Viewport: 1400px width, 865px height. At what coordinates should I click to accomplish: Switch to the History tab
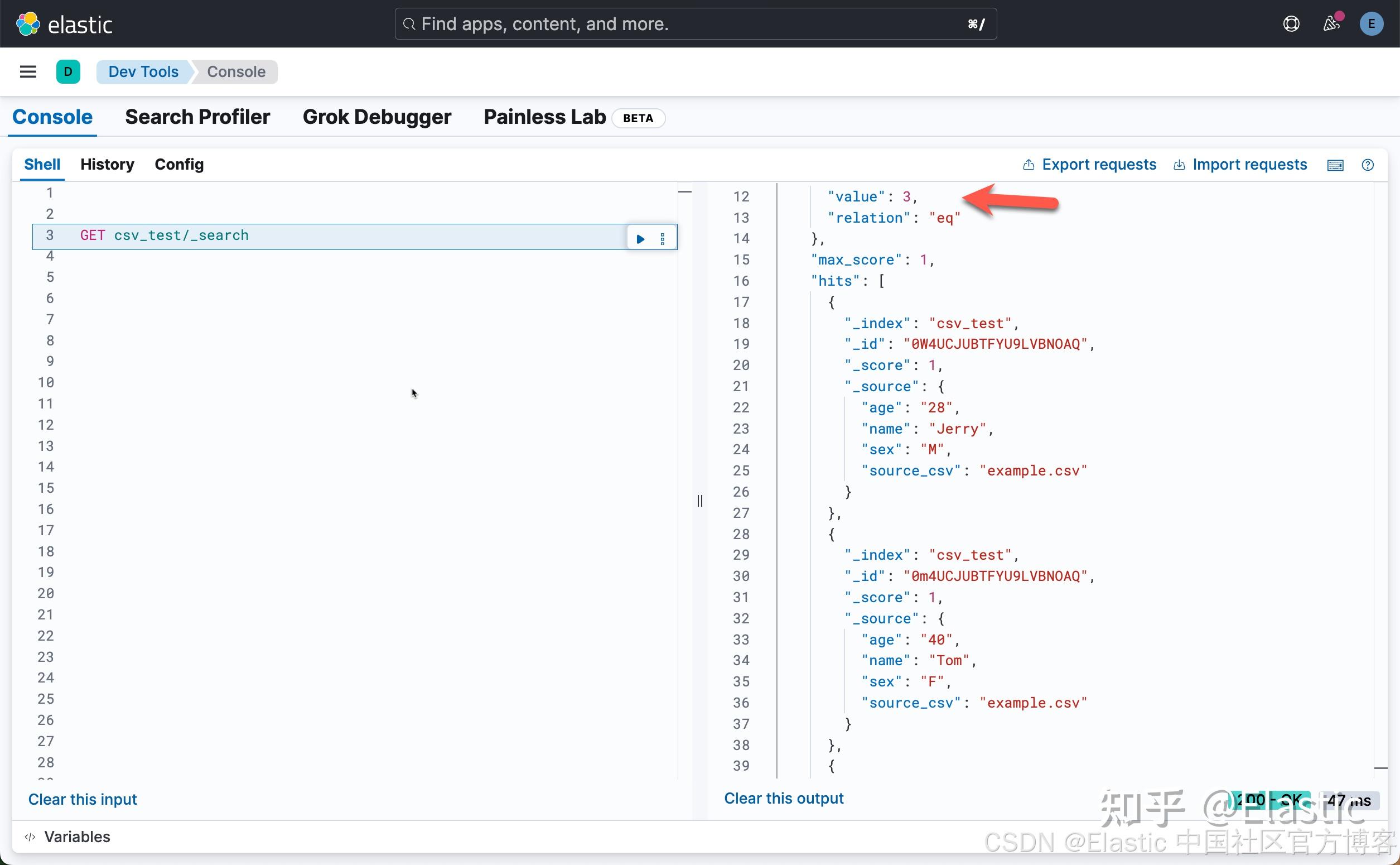(107, 164)
